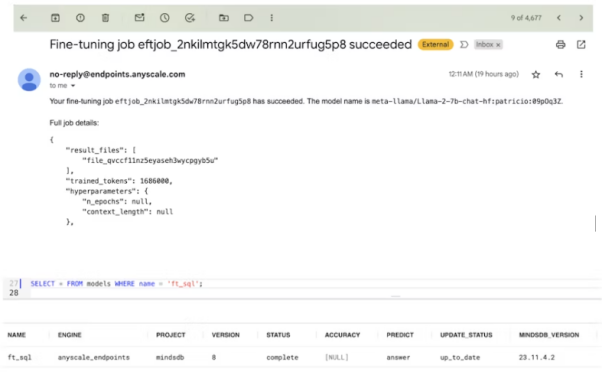Click "context_length": null line
The height and width of the screenshot is (372, 602).
(x=127, y=212)
